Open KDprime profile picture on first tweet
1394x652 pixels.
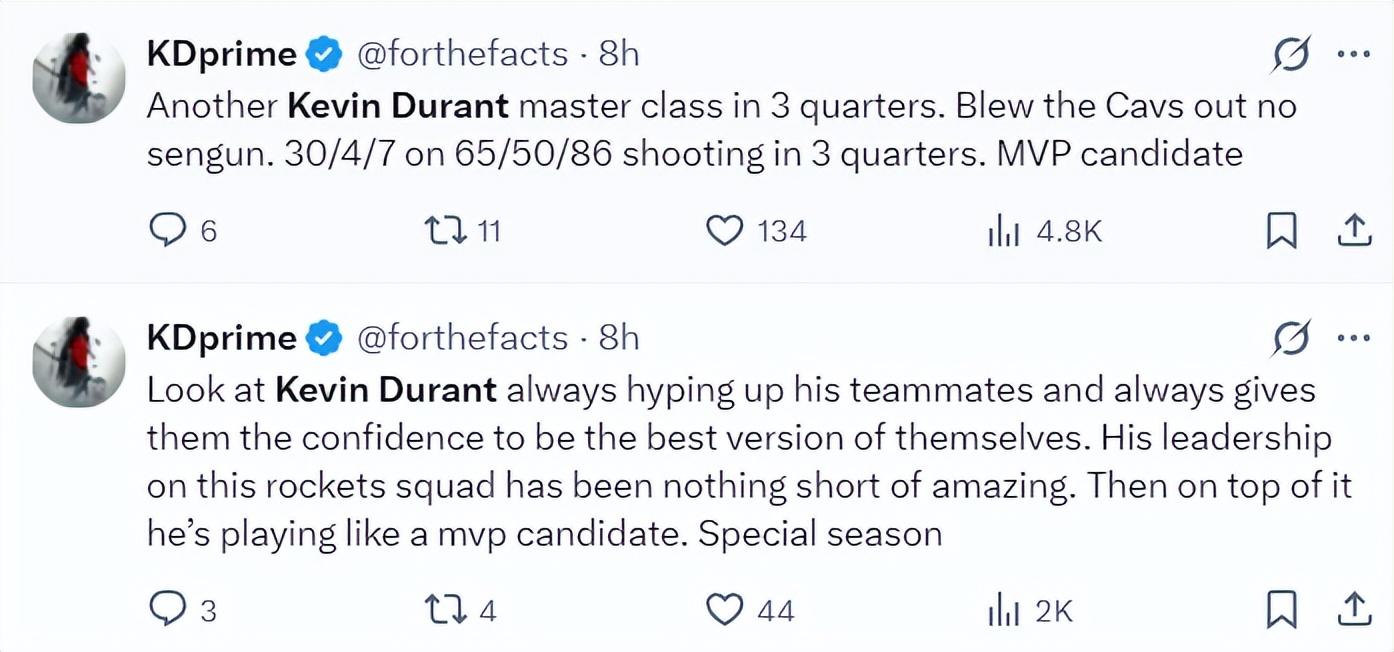[79, 77]
